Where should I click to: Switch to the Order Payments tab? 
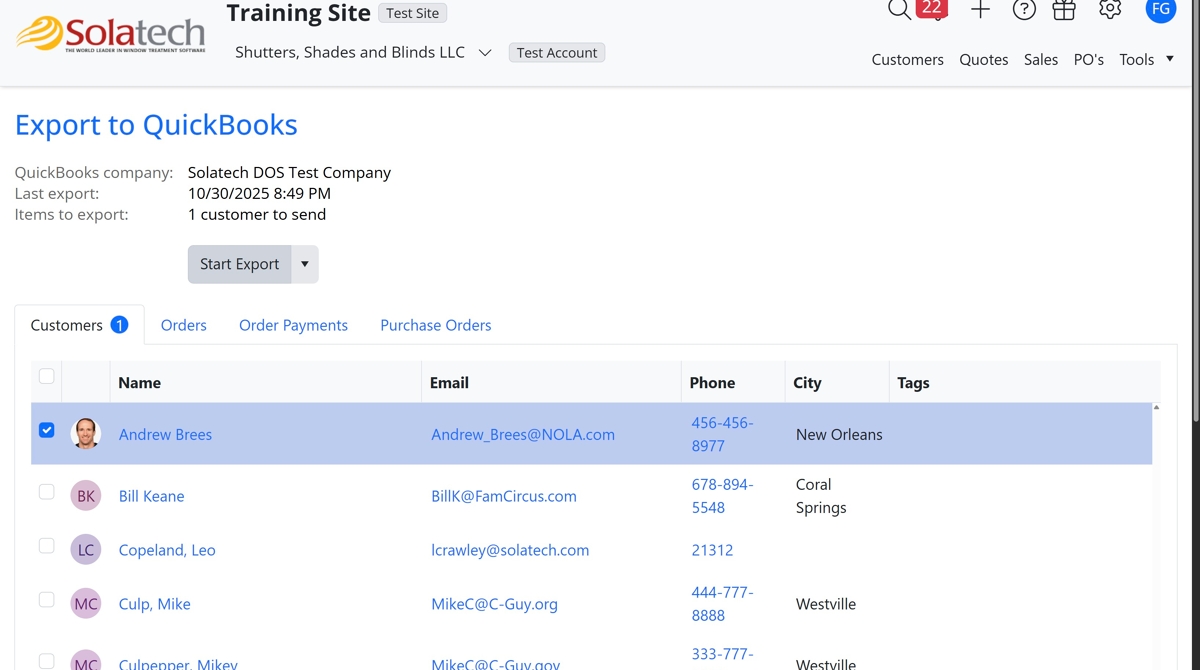293,325
